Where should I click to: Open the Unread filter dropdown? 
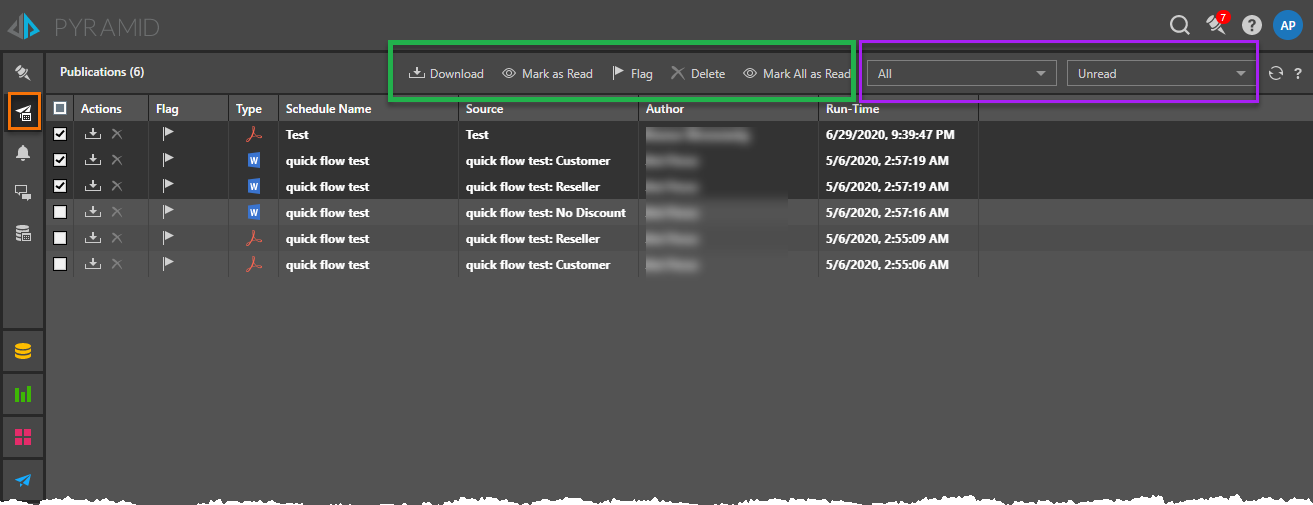point(1162,73)
